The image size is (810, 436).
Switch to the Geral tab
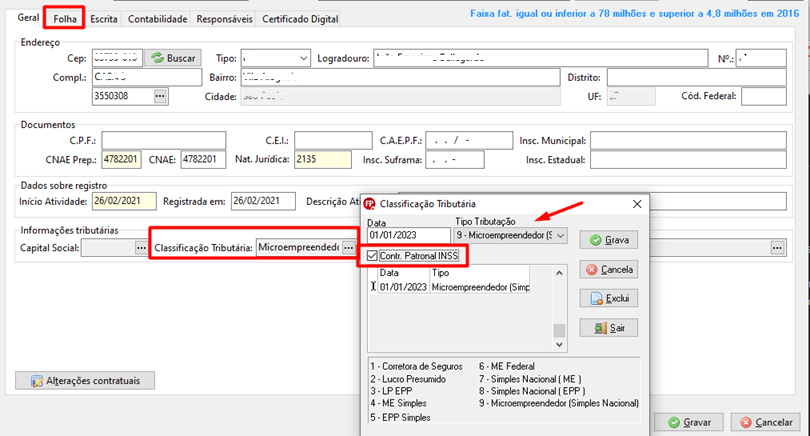(28, 18)
